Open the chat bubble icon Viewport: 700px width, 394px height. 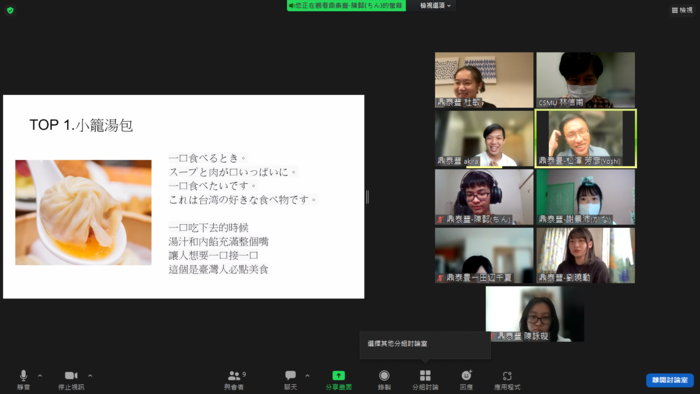(x=291, y=375)
